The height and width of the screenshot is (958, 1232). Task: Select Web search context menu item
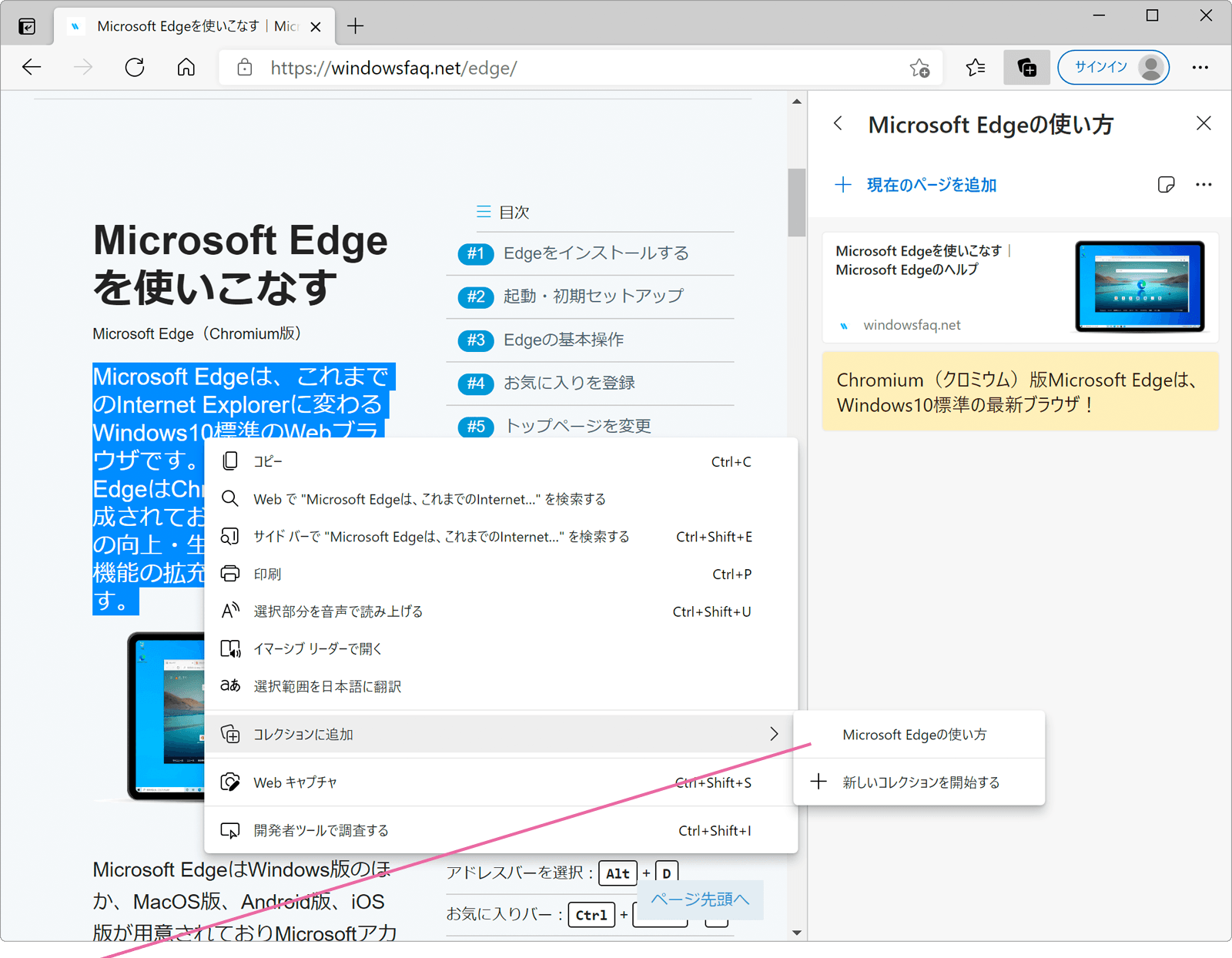tap(500, 499)
